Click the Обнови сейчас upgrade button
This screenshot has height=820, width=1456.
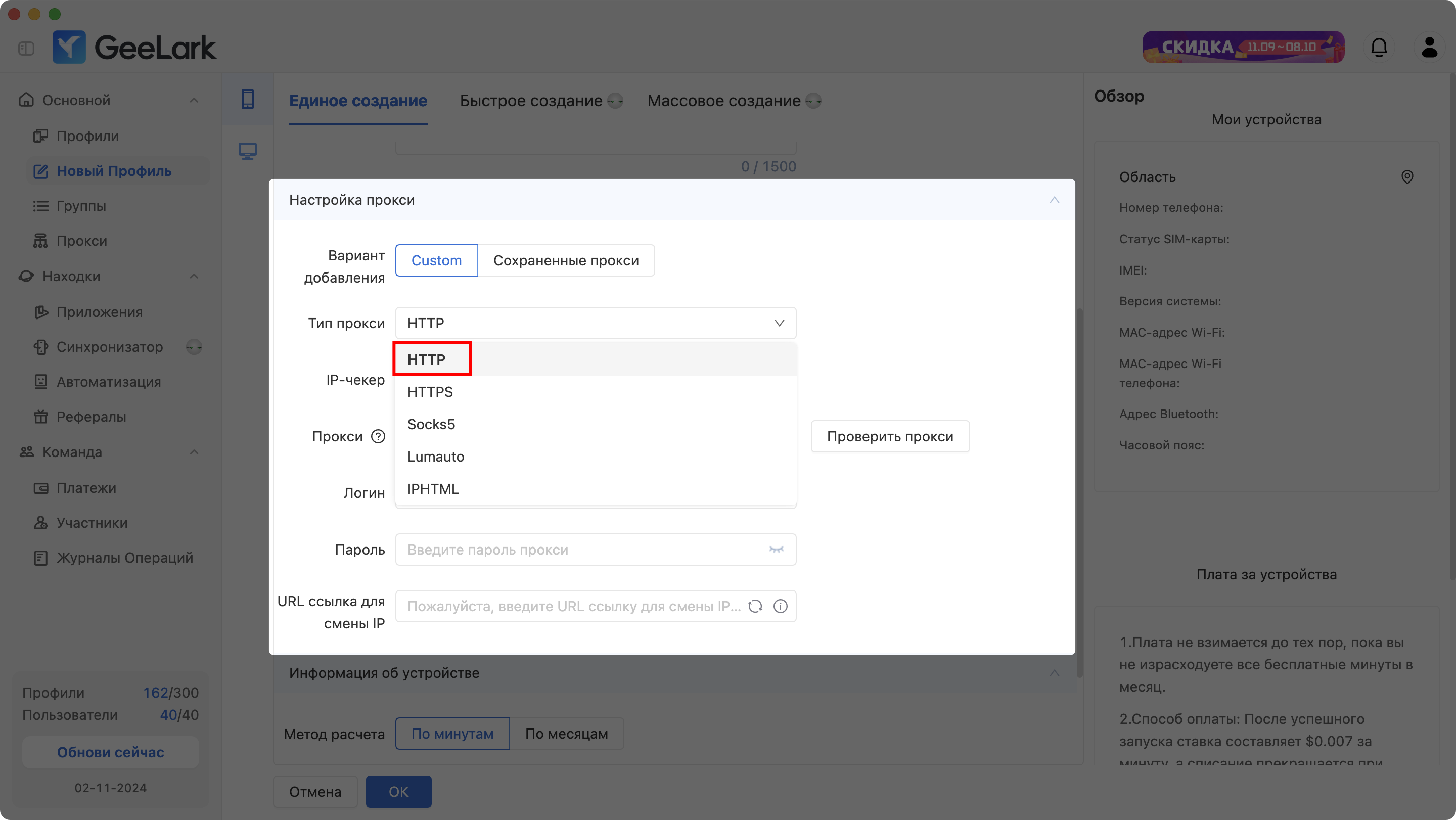110,752
